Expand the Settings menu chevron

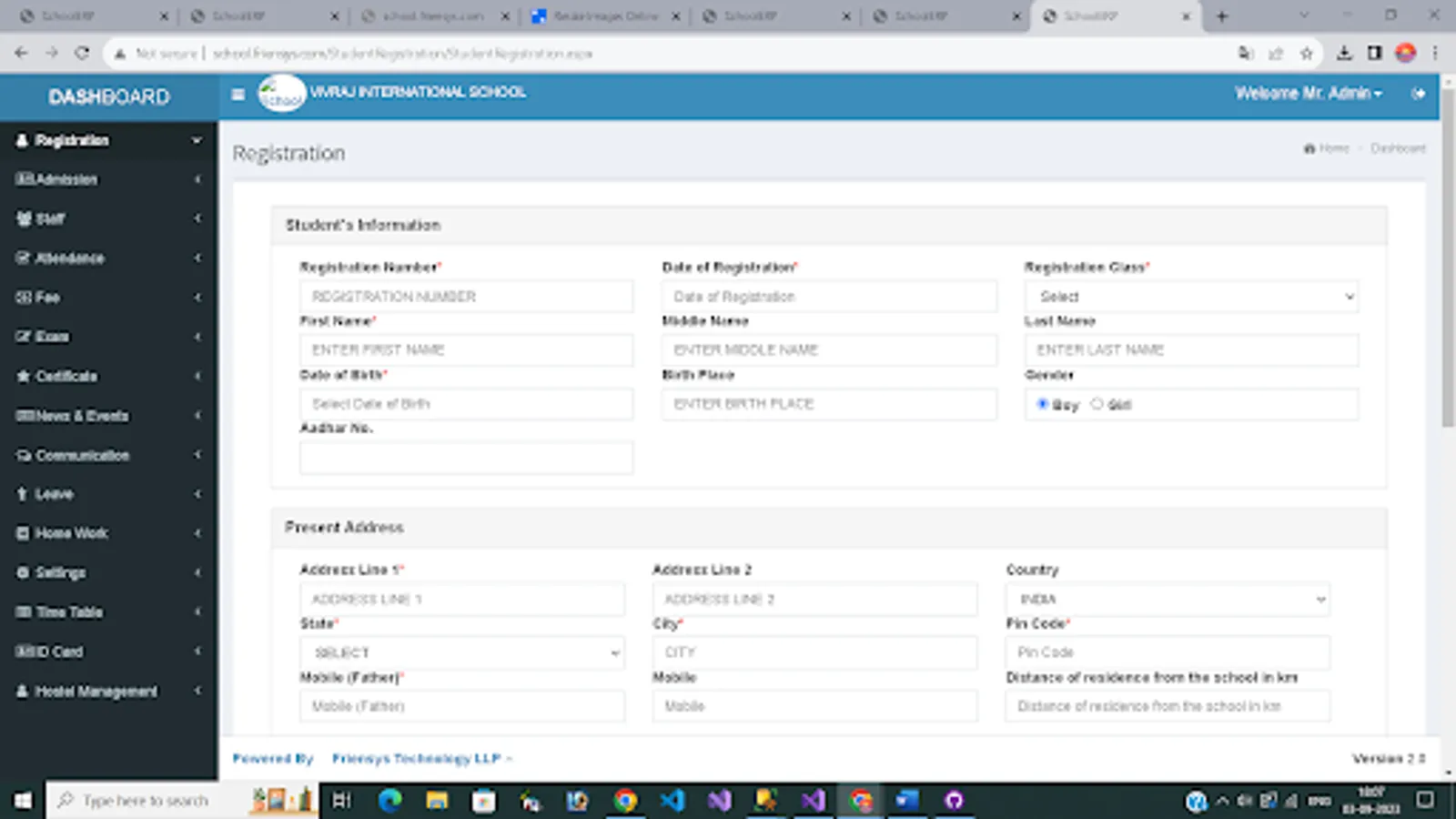tap(197, 572)
